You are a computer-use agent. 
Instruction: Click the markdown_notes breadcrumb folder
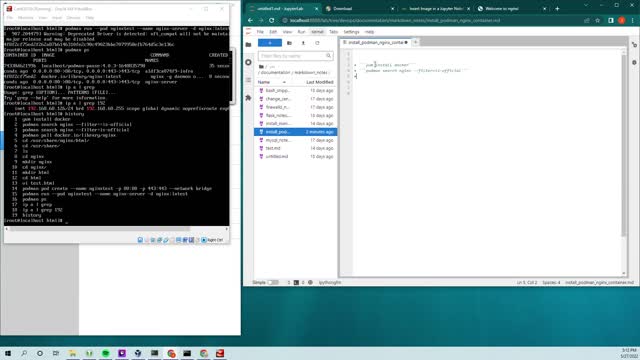coord(311,73)
